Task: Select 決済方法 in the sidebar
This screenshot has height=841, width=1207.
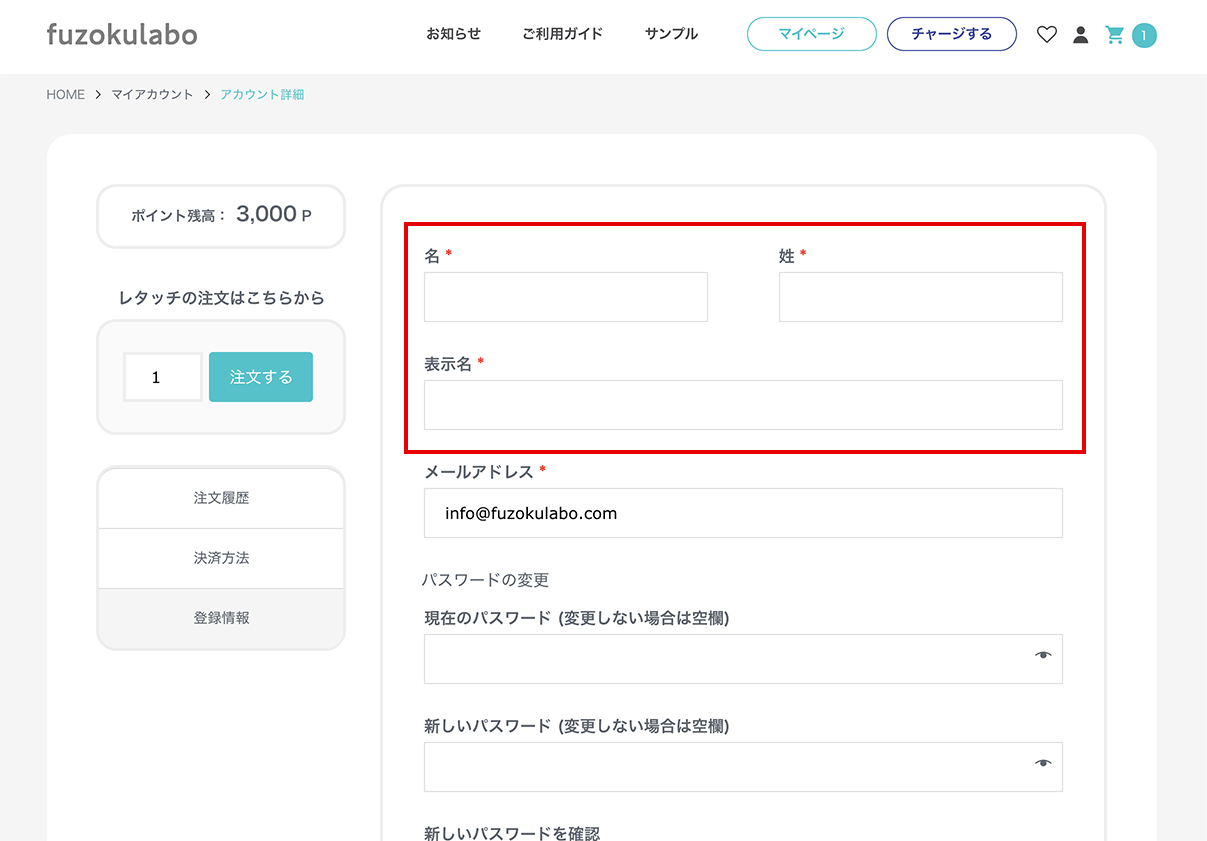Action: (221, 558)
